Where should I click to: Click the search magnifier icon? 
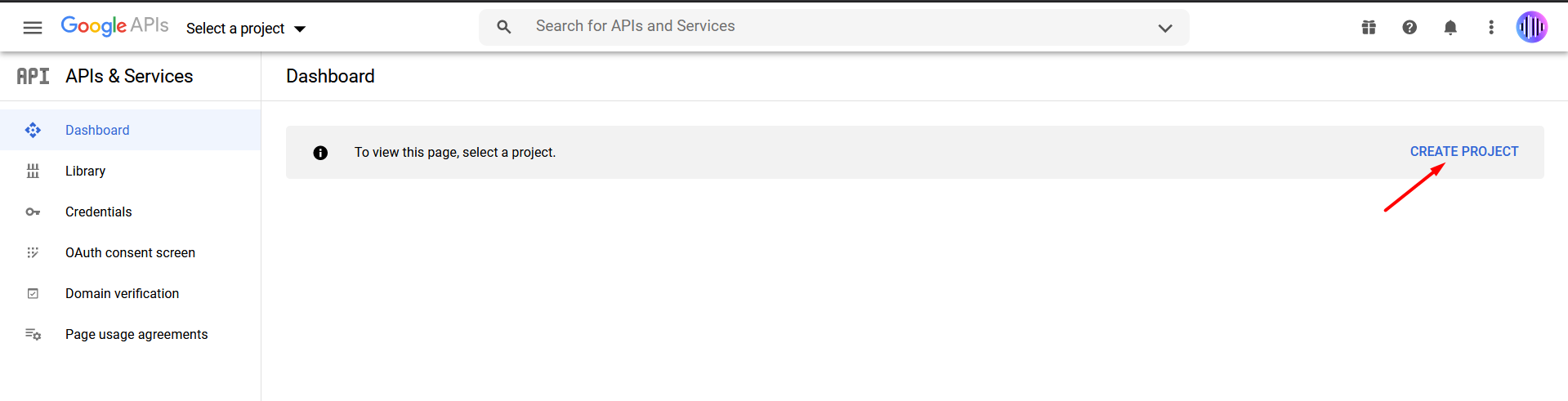[504, 27]
